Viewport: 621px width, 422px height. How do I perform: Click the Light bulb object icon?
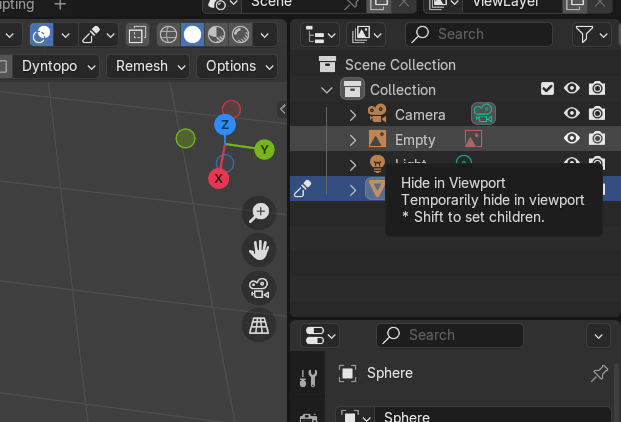pyautogui.click(x=377, y=163)
